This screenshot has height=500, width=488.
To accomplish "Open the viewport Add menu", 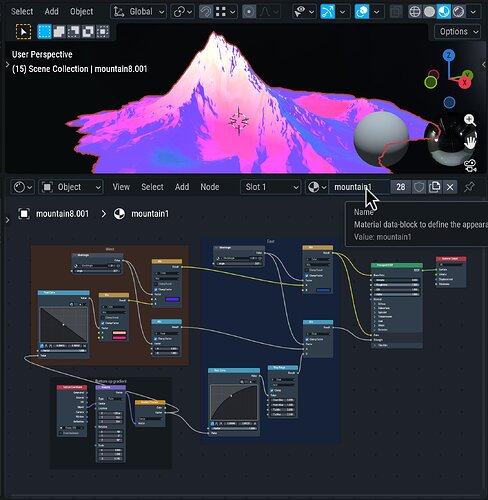I will click(52, 12).
